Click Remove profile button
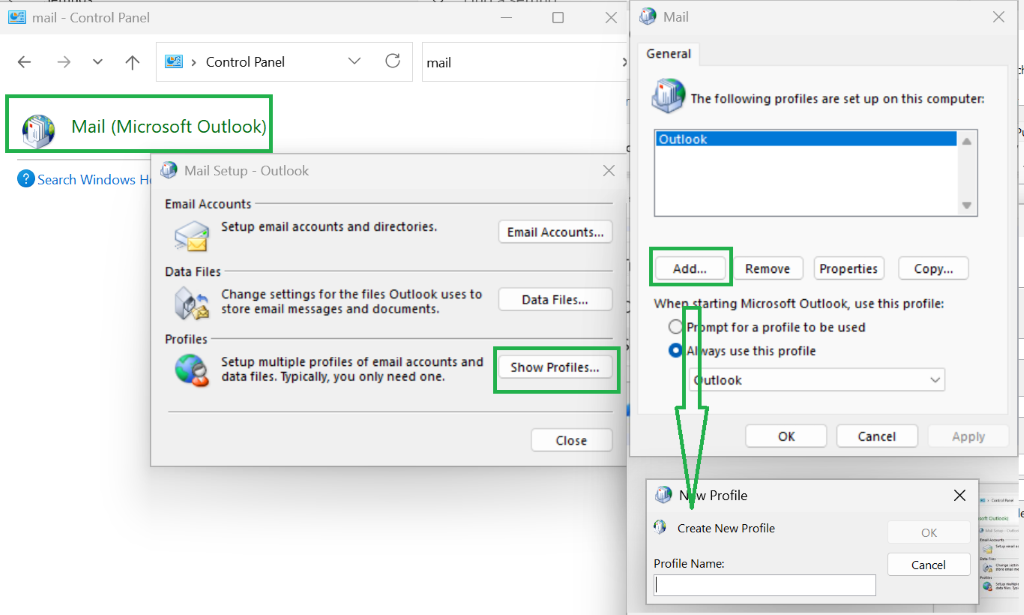1024x615 pixels. point(767,268)
